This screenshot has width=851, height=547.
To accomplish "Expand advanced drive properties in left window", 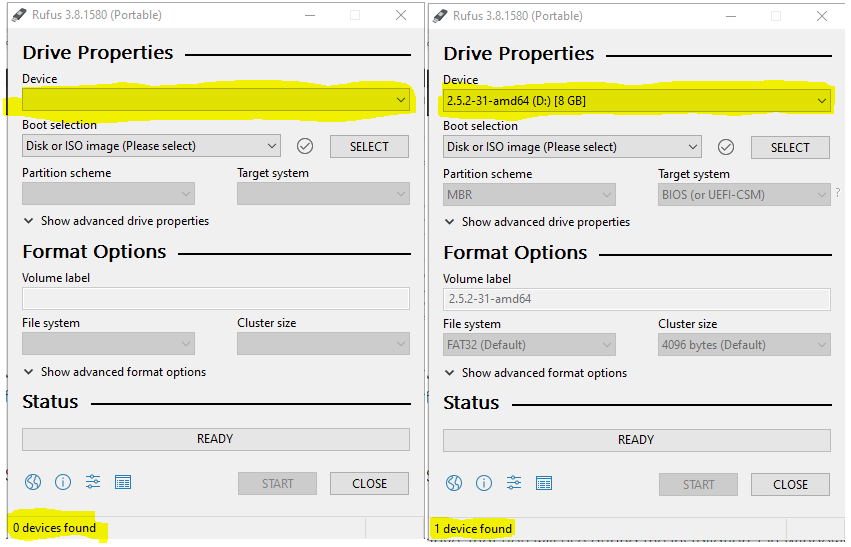I will (116, 221).
